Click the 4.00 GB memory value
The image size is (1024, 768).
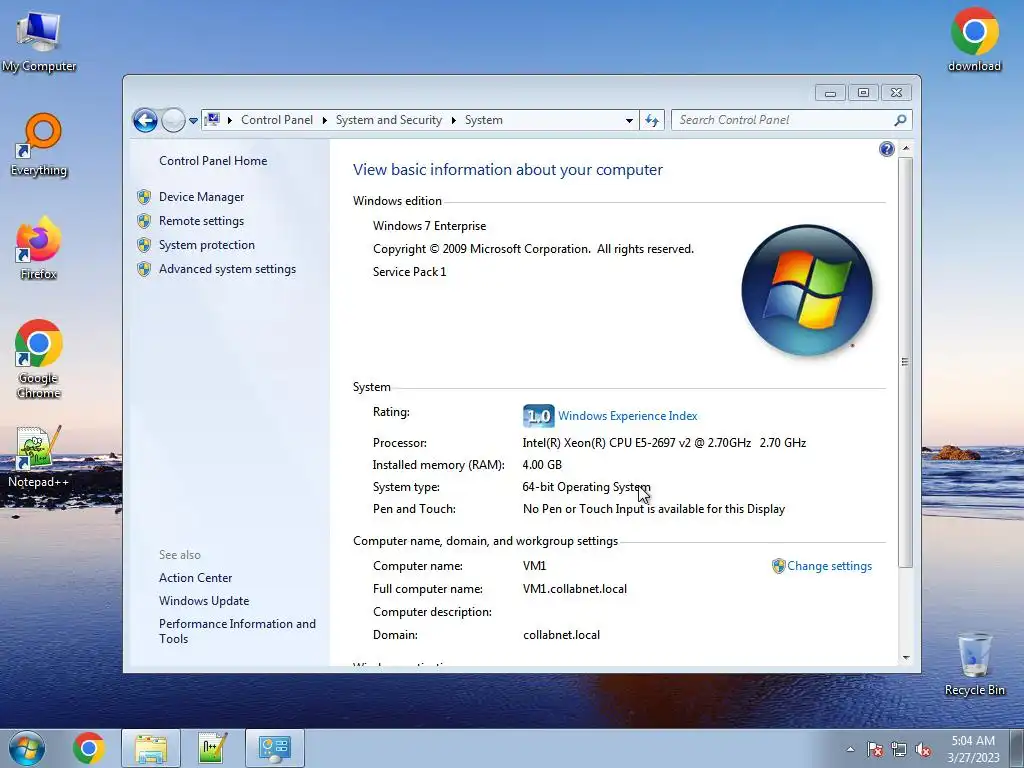[x=542, y=465]
